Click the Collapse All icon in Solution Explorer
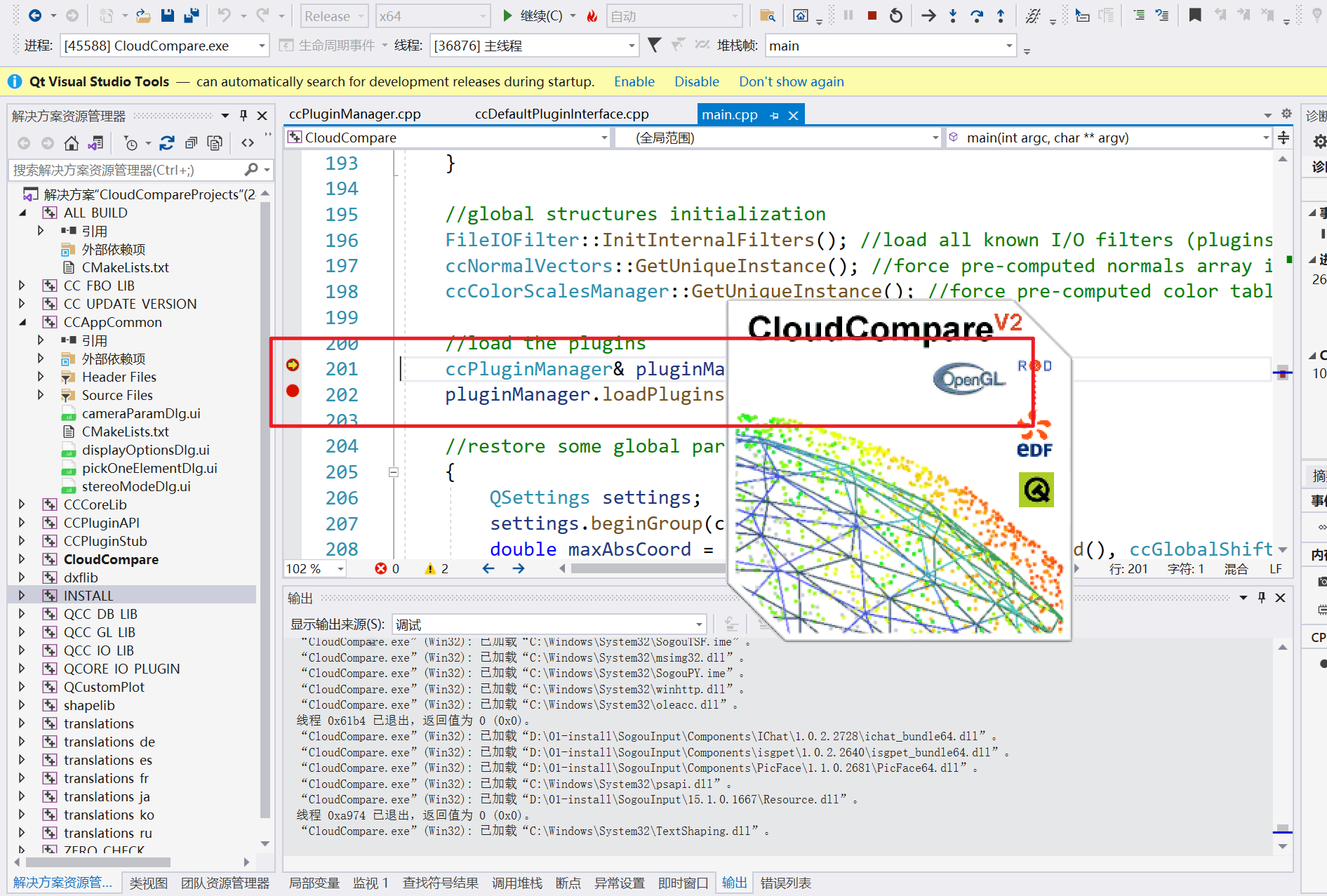 (191, 143)
